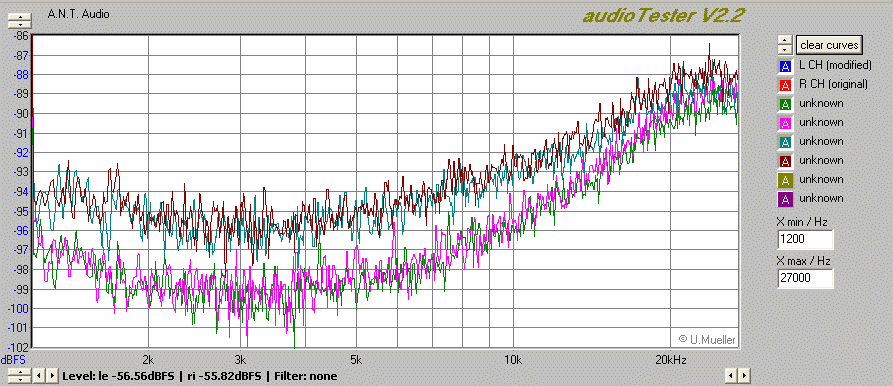Click the R CH (original) label
Viewport: 893px width, 386px height.
click(834, 84)
